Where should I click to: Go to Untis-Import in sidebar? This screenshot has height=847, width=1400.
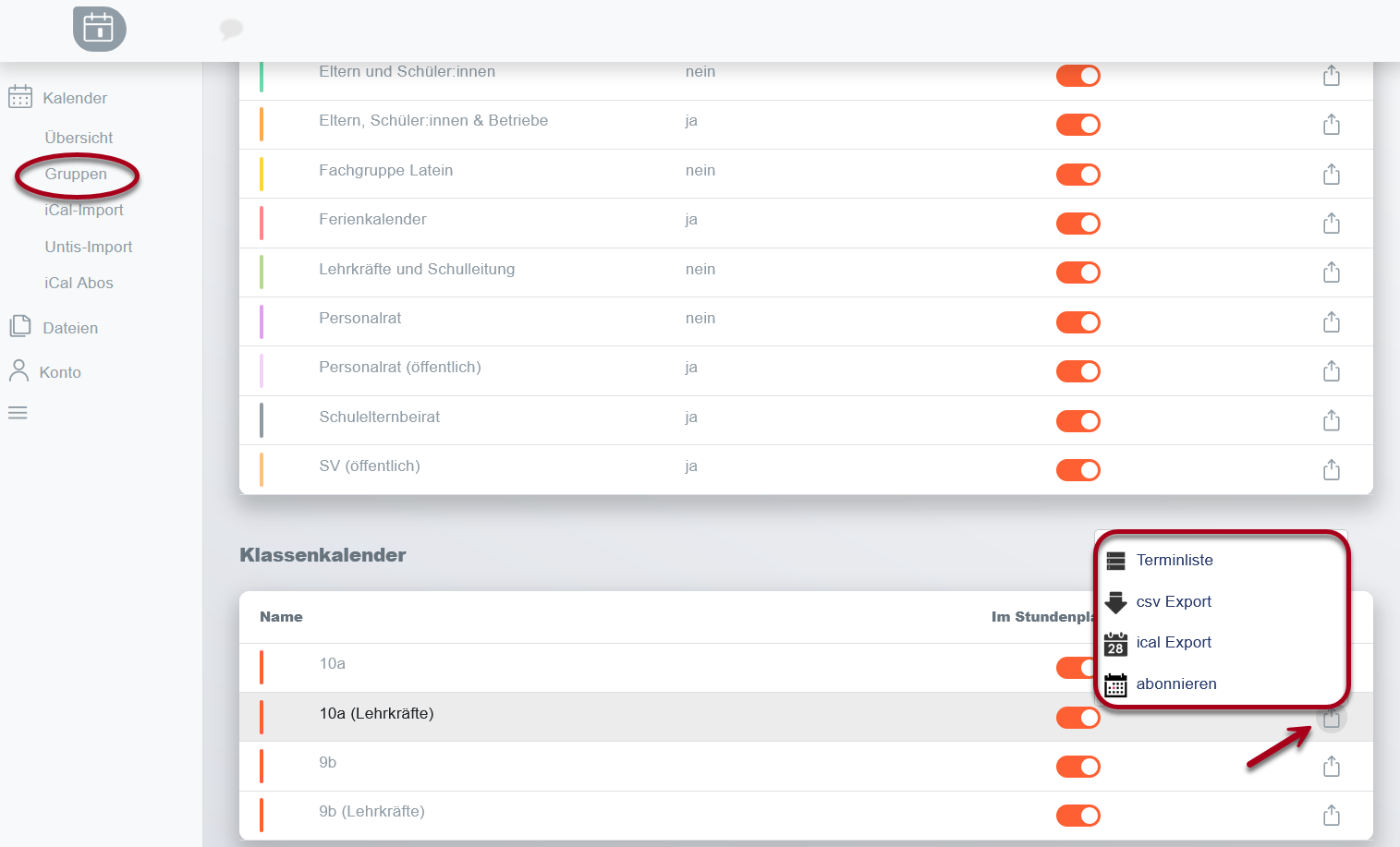pos(89,247)
